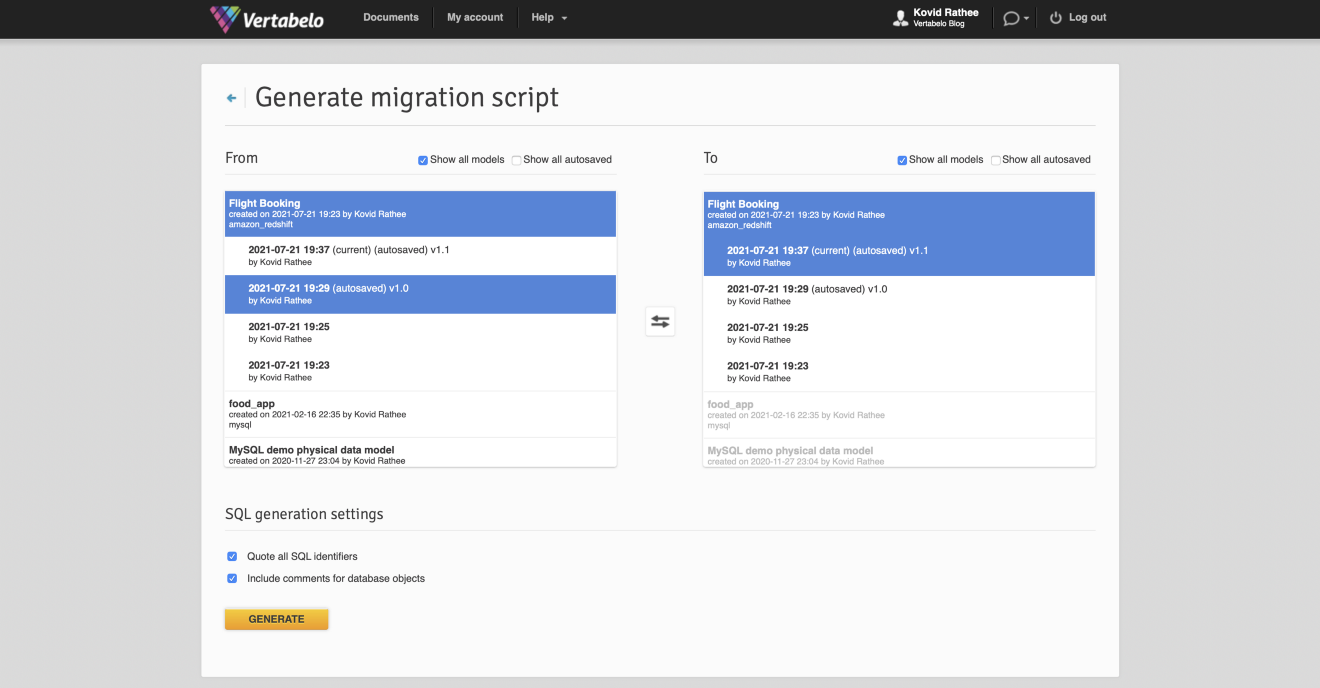The width and height of the screenshot is (1320, 688).
Task: Select 19:37 current autosaved v1.1 in From list
Action: coord(420,256)
